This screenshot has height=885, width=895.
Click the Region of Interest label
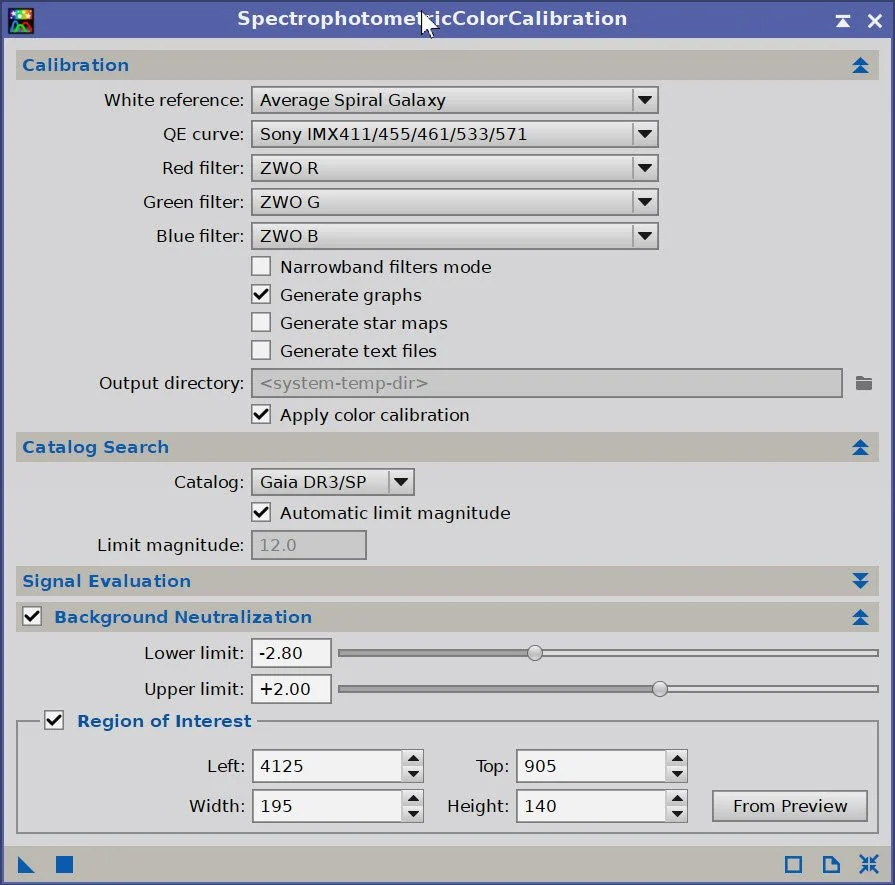click(164, 721)
